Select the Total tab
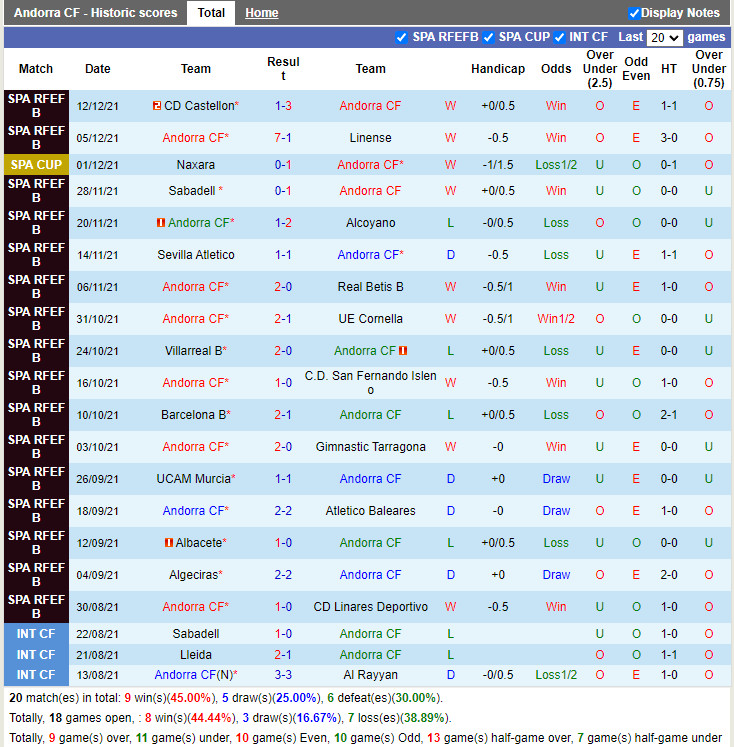The image size is (734, 747). [211, 13]
